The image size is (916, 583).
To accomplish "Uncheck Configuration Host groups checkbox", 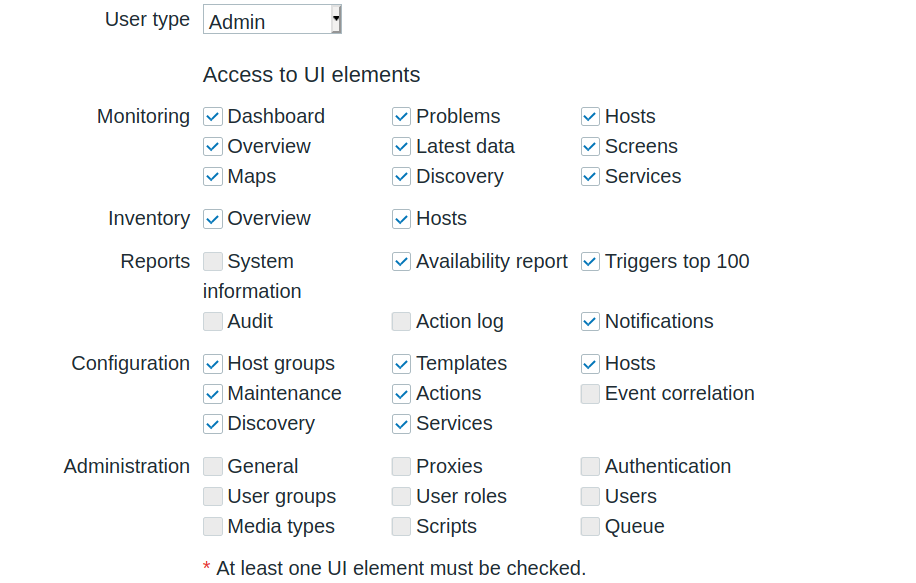I will point(212,364).
